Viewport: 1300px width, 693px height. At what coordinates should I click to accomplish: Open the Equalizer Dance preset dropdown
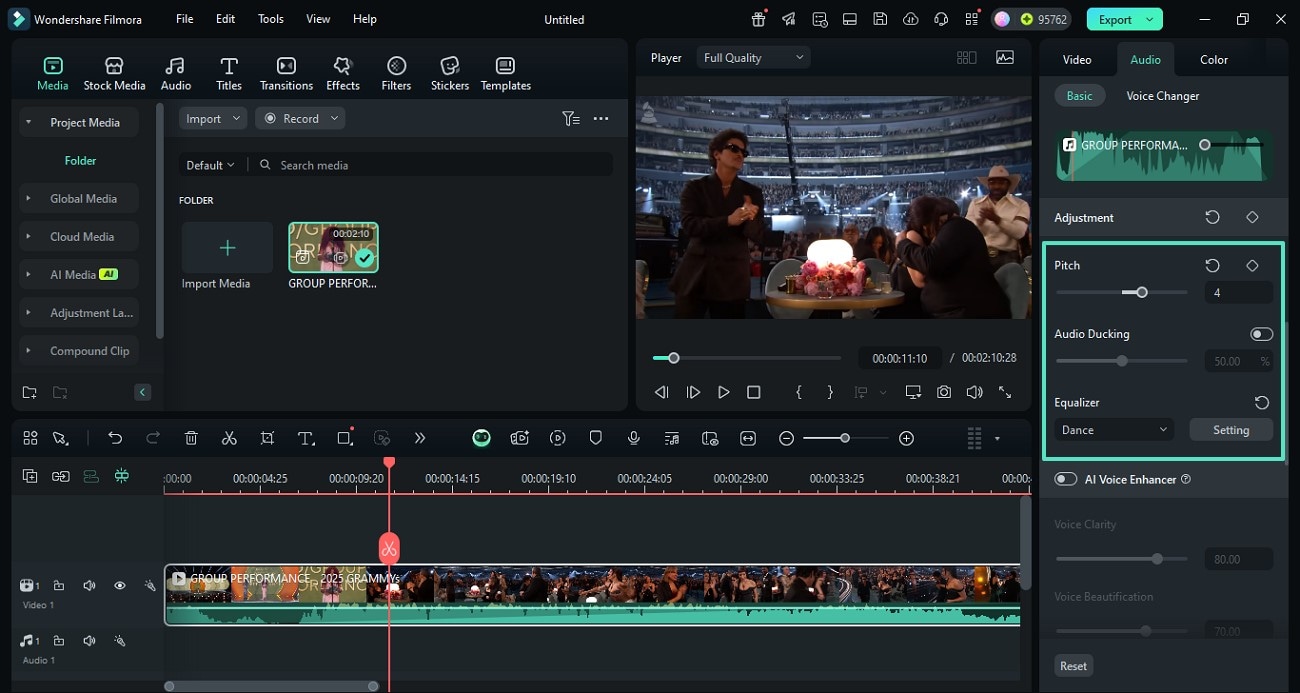(x=1113, y=430)
